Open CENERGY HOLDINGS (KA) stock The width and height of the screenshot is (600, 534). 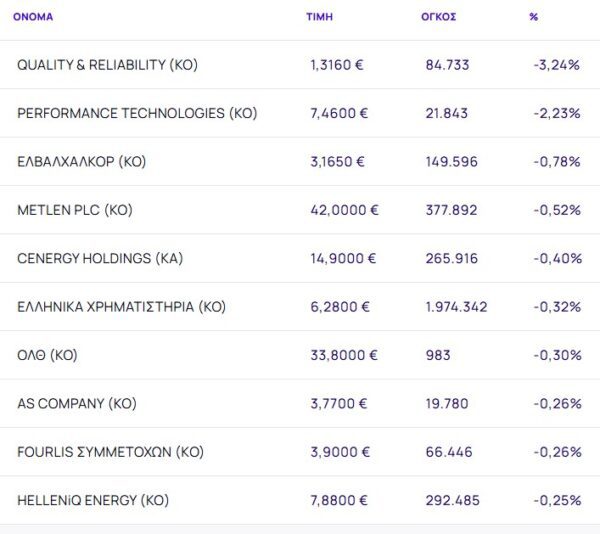coord(100,258)
